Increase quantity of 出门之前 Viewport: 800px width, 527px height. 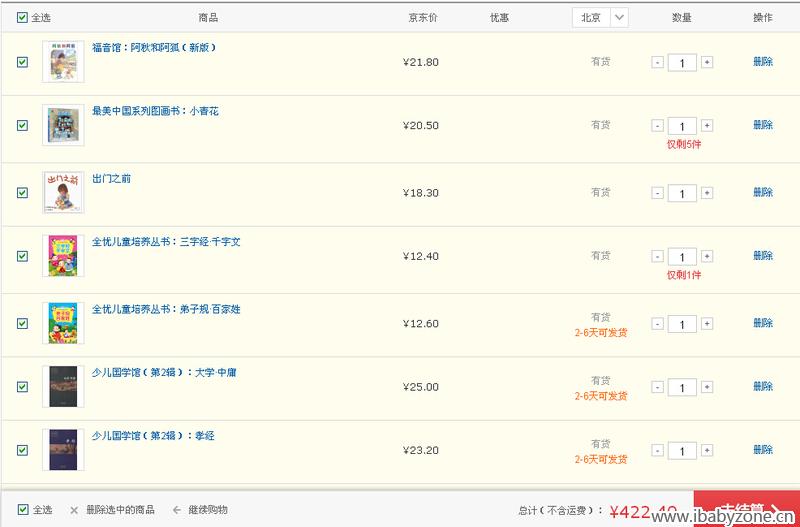(707, 193)
